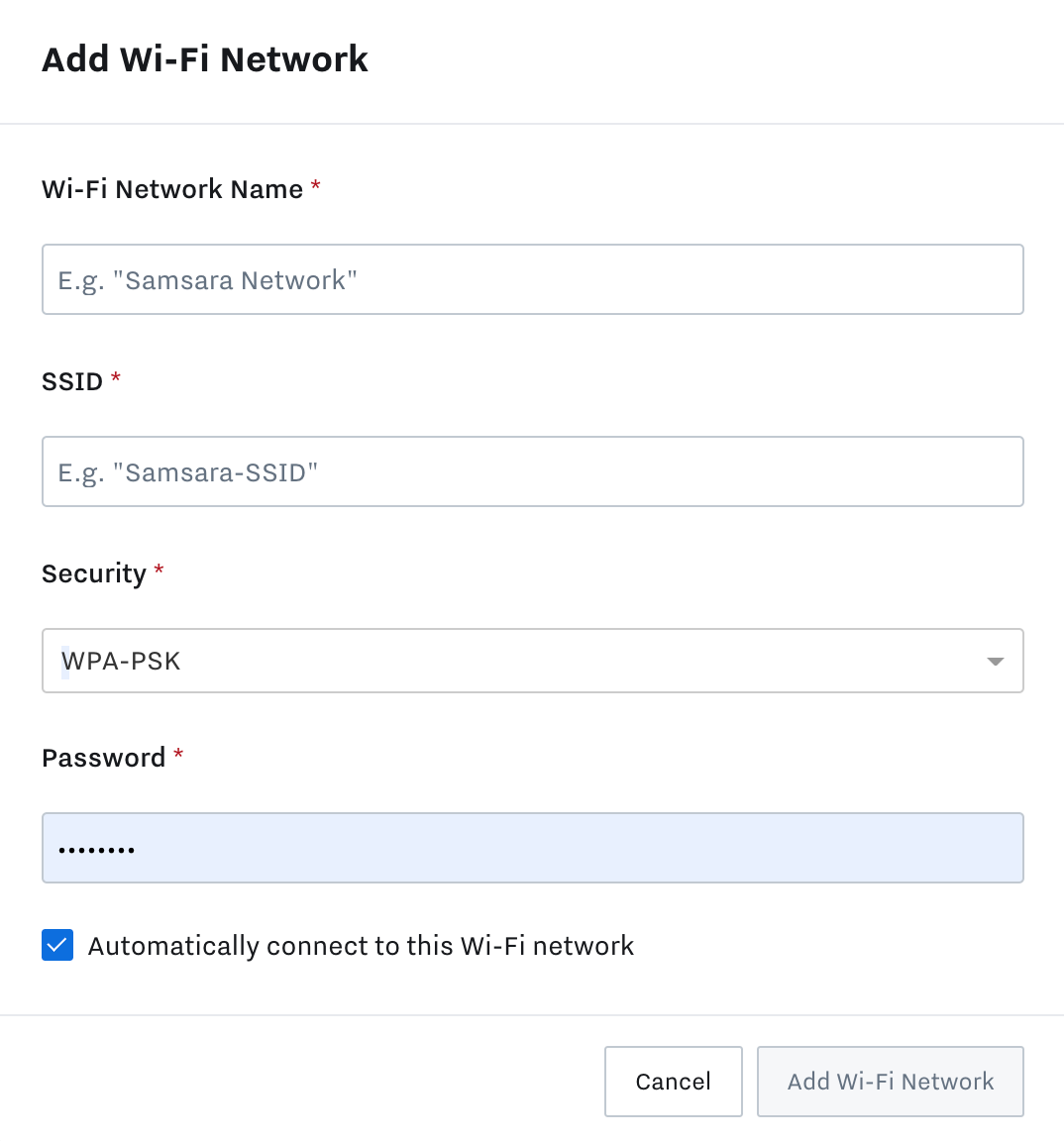Click the dropdown chevron beside WPA-PSK

point(994,661)
